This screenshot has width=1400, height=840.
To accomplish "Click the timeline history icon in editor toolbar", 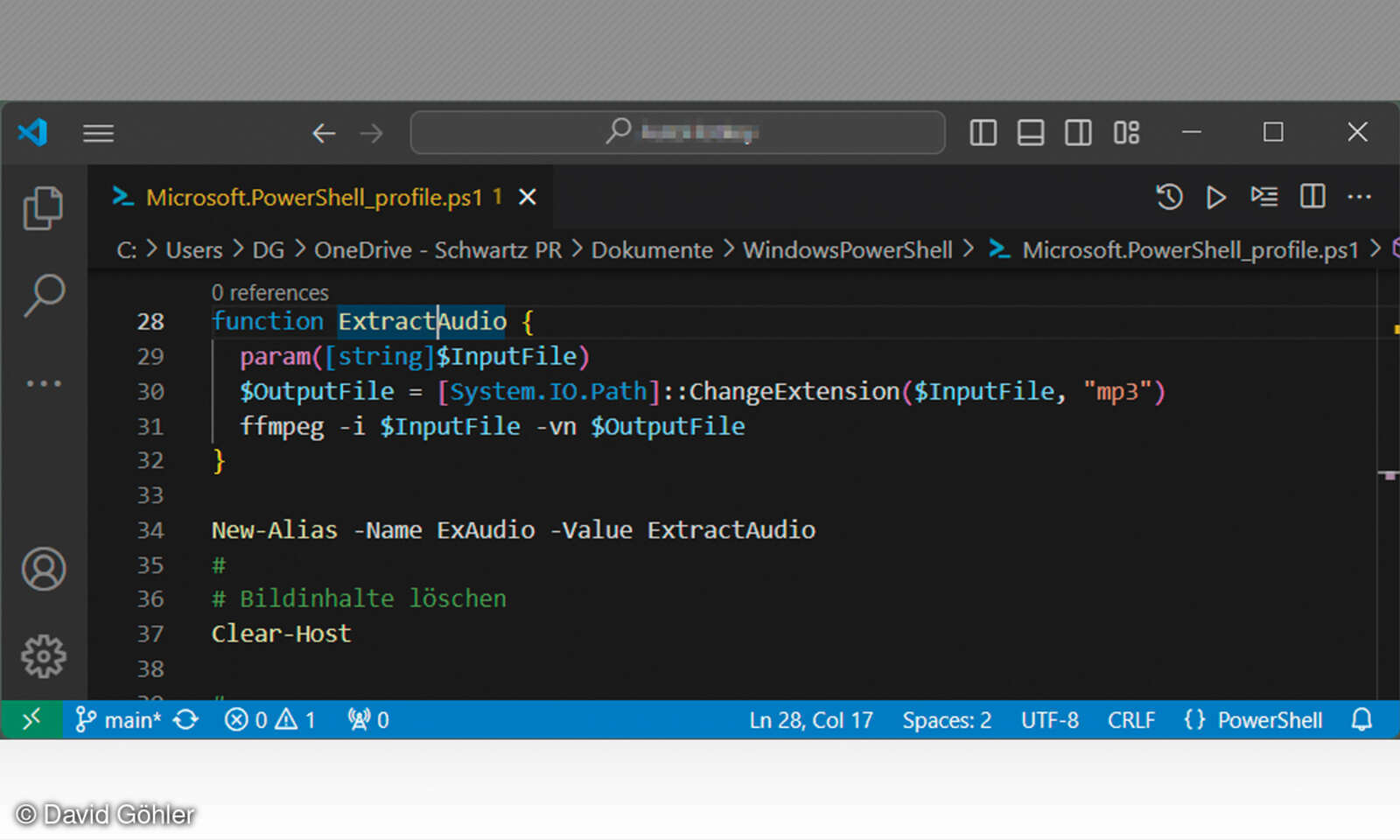I will (1169, 198).
